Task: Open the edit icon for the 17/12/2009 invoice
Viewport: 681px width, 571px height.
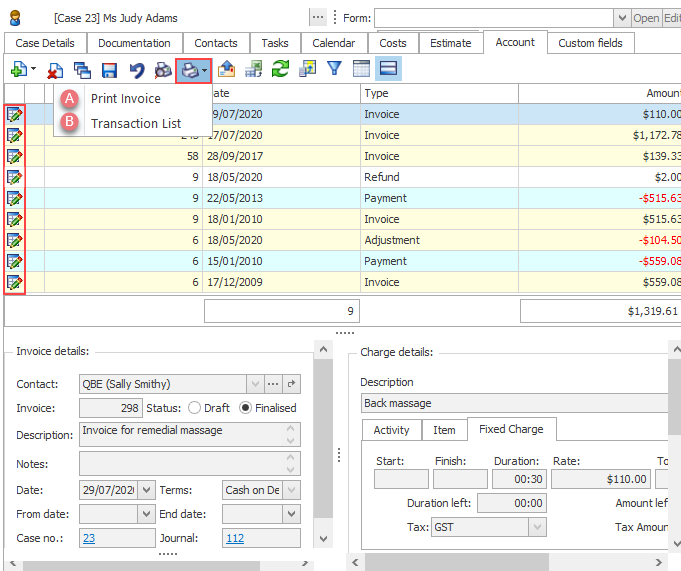Action: [x=15, y=282]
